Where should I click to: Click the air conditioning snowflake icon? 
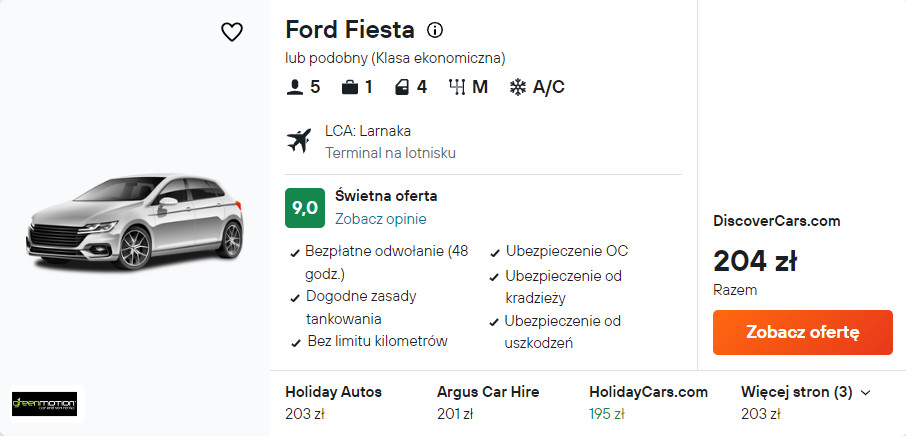pos(518,87)
